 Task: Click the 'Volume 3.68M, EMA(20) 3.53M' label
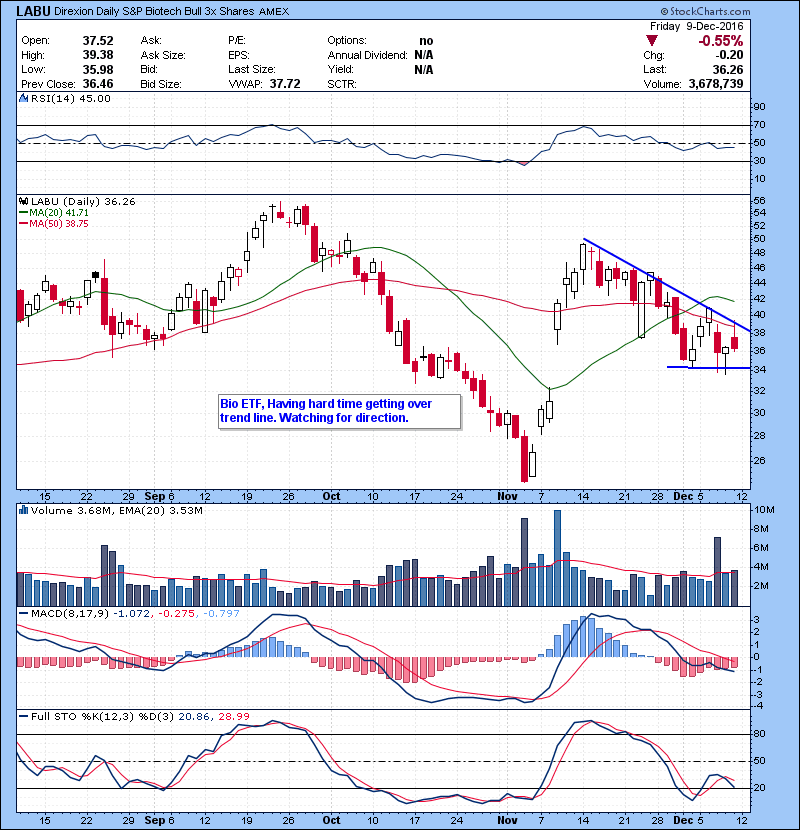click(116, 510)
